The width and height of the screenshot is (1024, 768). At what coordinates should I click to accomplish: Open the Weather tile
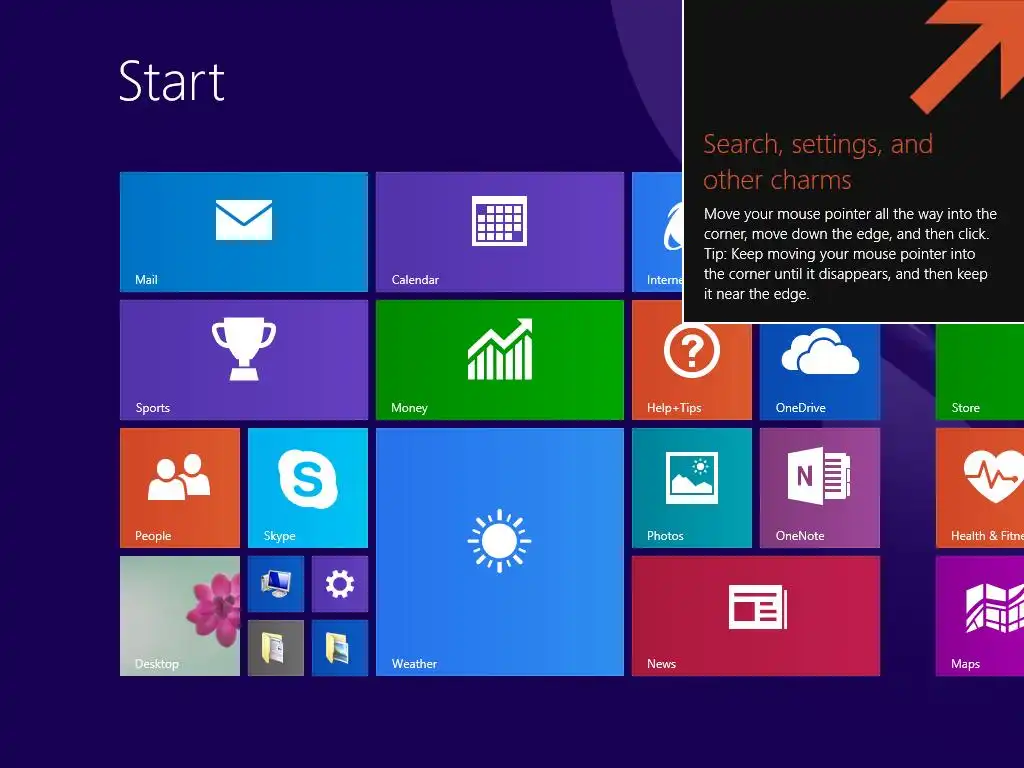click(x=500, y=552)
